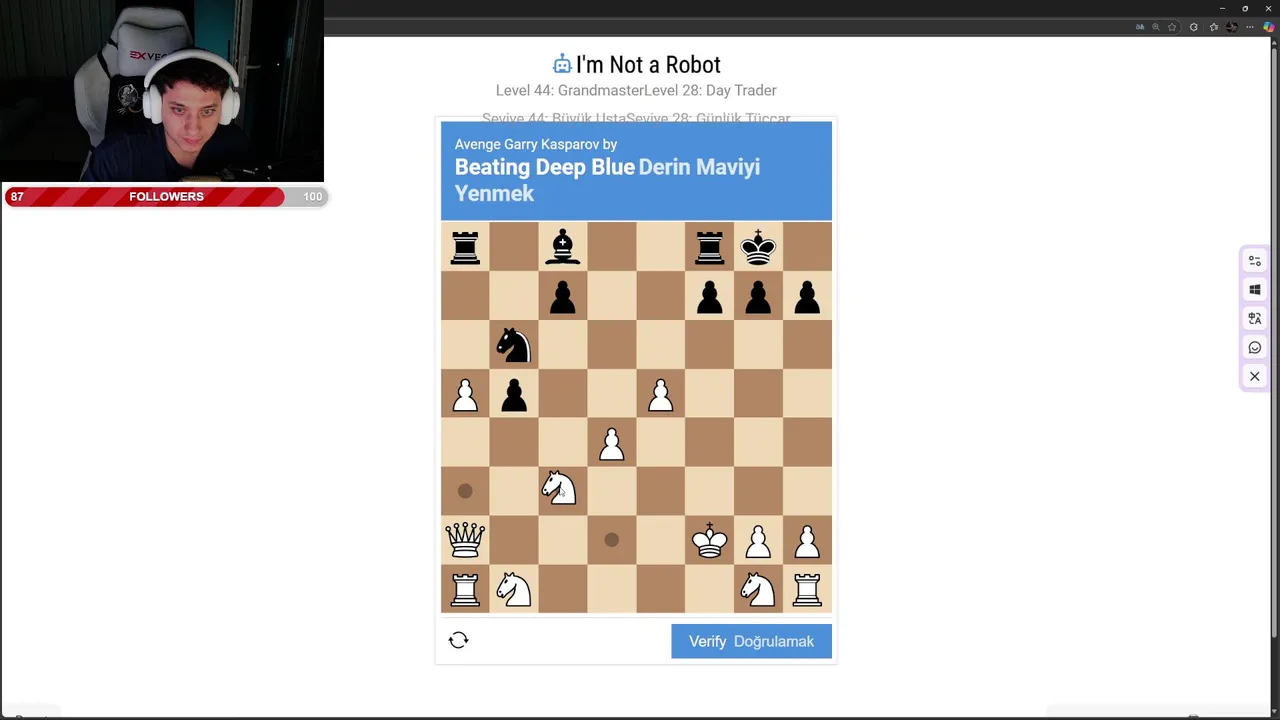The image size is (1280, 720).
Task: Click the black pawn on b5
Action: [x=513, y=394]
